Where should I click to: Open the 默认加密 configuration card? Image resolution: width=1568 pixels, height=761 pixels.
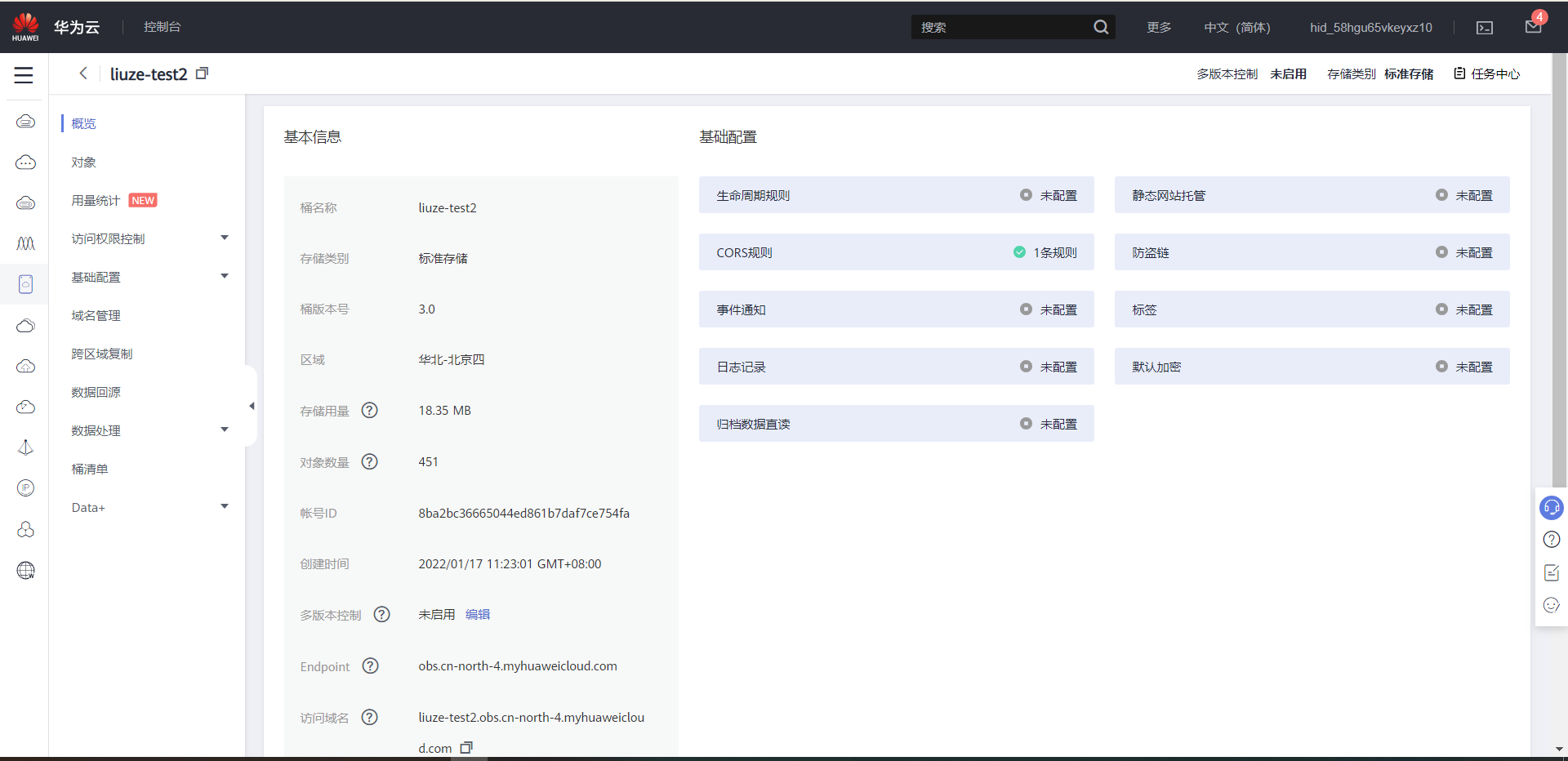[1312, 367]
